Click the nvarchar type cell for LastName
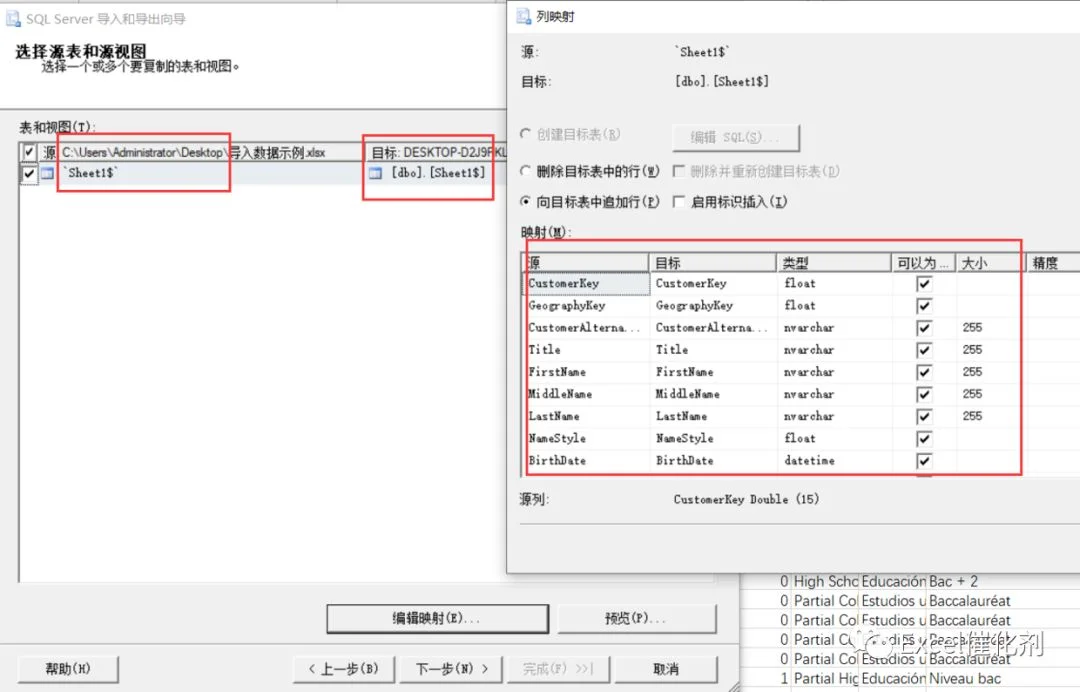 click(833, 416)
